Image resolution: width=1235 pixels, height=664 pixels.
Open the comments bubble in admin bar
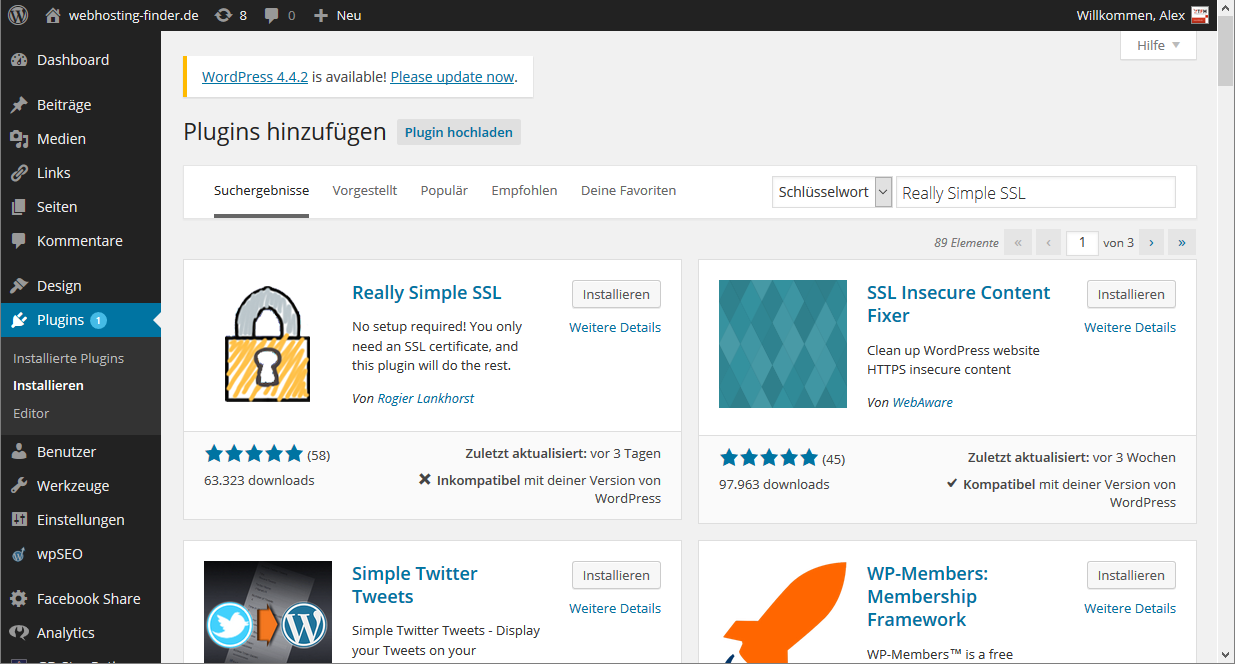pos(272,15)
